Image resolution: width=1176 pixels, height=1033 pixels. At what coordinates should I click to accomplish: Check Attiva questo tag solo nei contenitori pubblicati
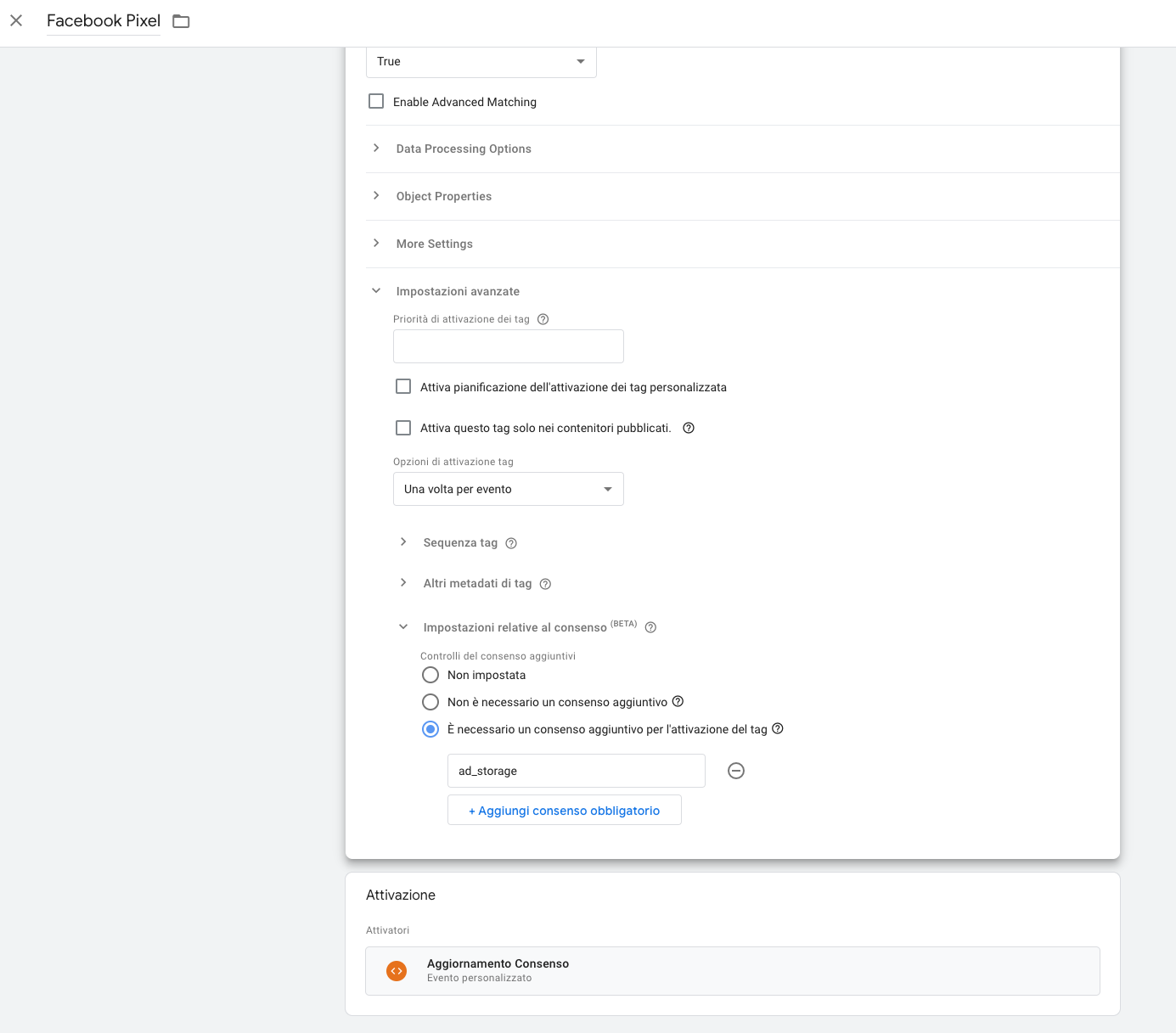click(x=403, y=428)
